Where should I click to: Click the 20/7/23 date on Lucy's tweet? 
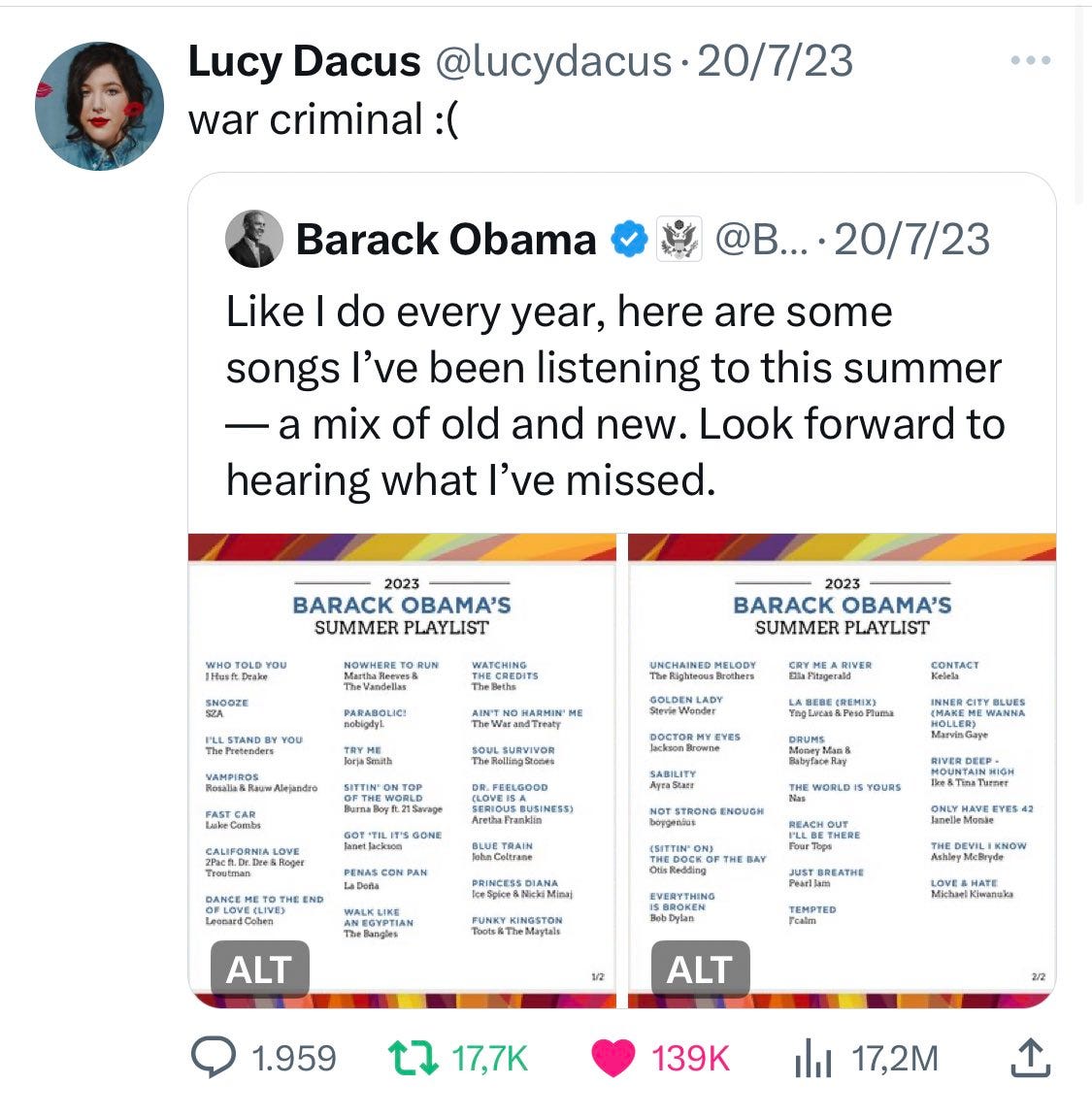pos(775,60)
